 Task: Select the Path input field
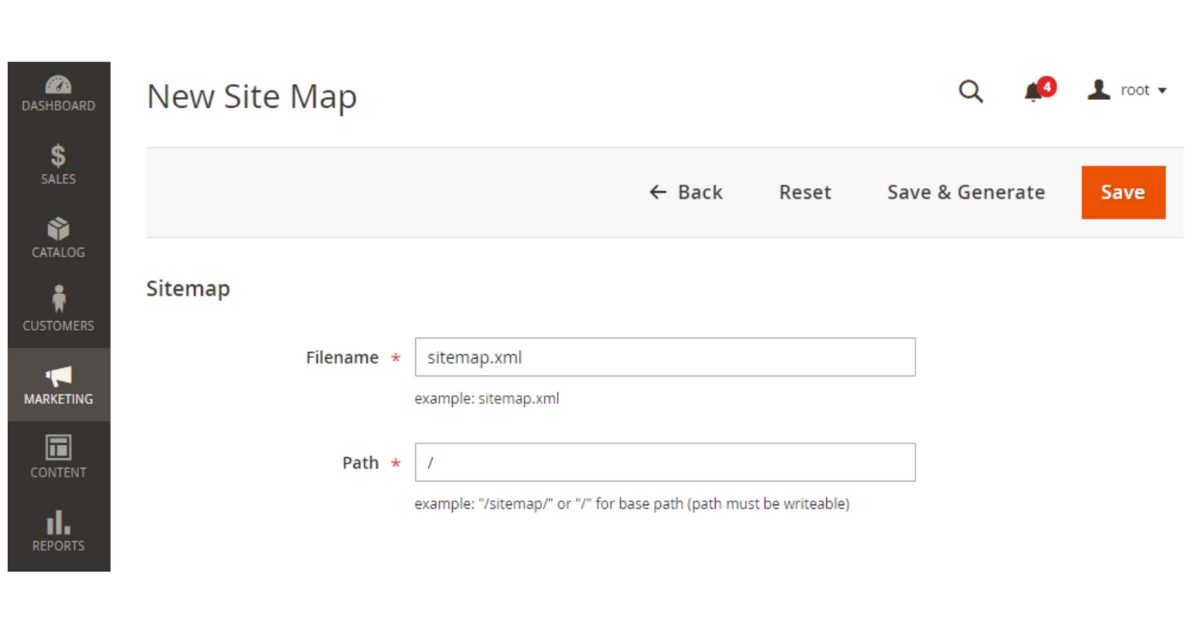(x=665, y=462)
